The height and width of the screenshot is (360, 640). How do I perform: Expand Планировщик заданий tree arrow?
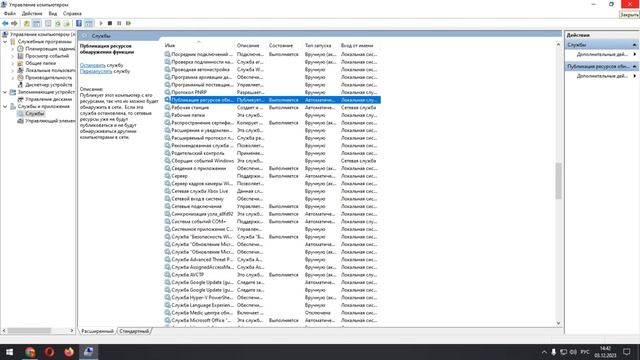click(x=13, y=49)
